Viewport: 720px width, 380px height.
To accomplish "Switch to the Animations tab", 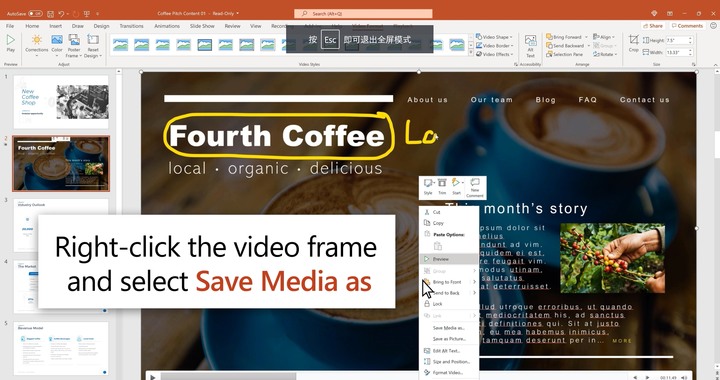I will 167,26.
